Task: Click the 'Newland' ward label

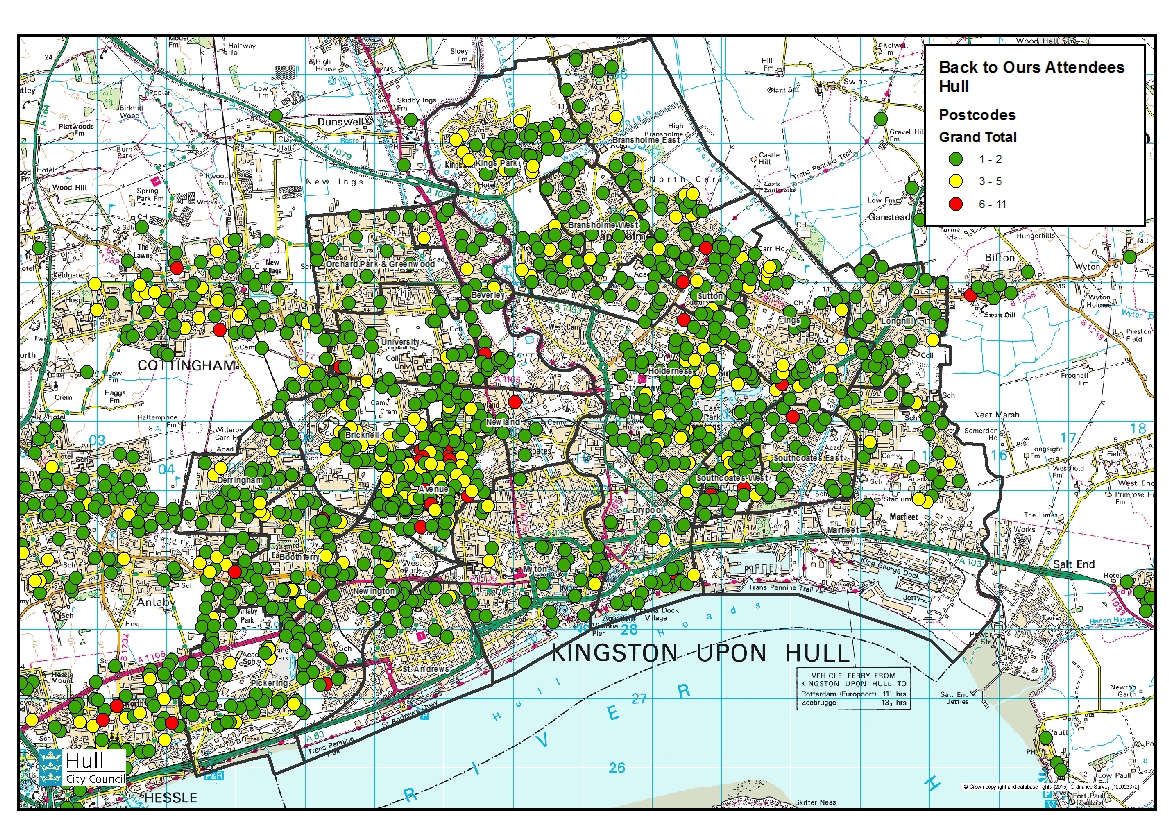Action: [502, 422]
